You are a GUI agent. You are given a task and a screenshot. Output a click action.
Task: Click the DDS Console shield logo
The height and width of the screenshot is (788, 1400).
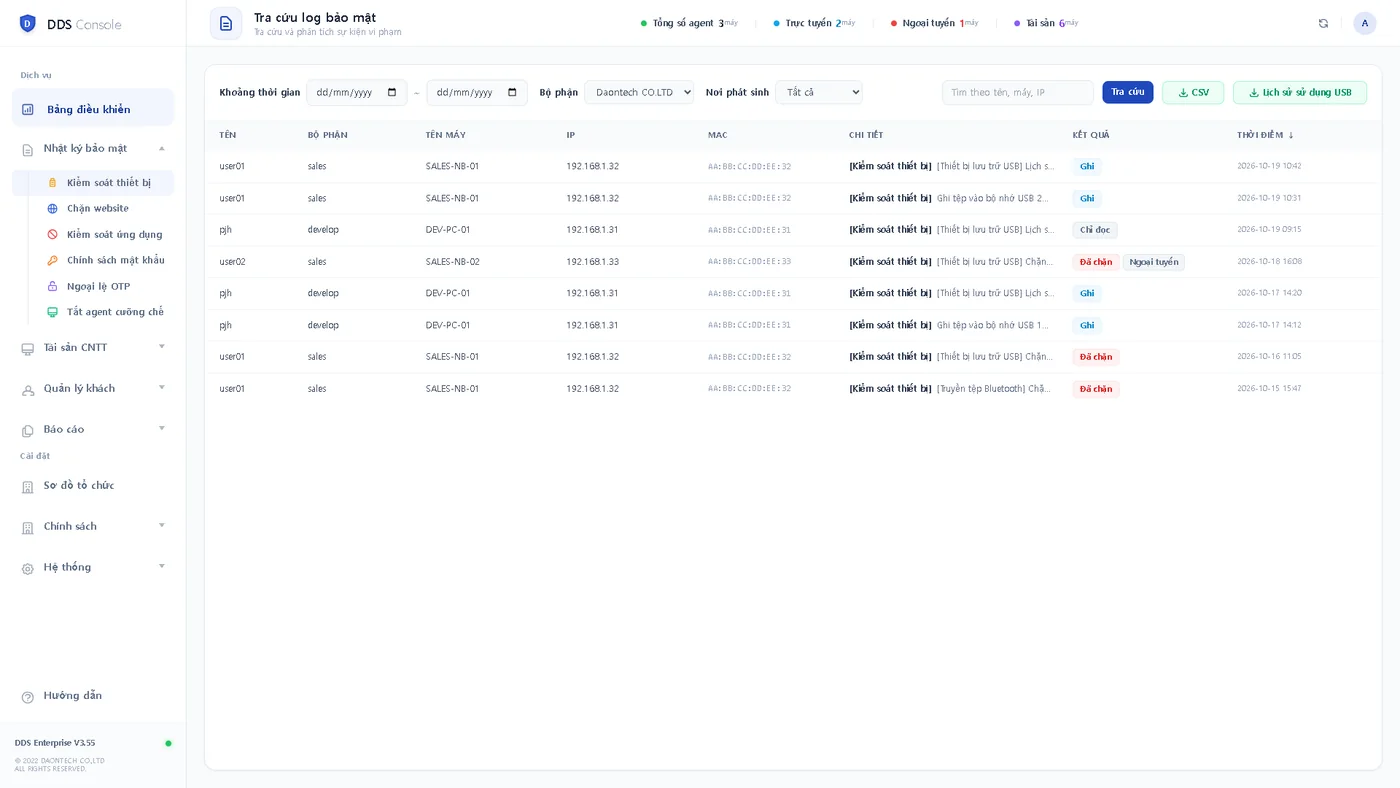pyautogui.click(x=27, y=23)
